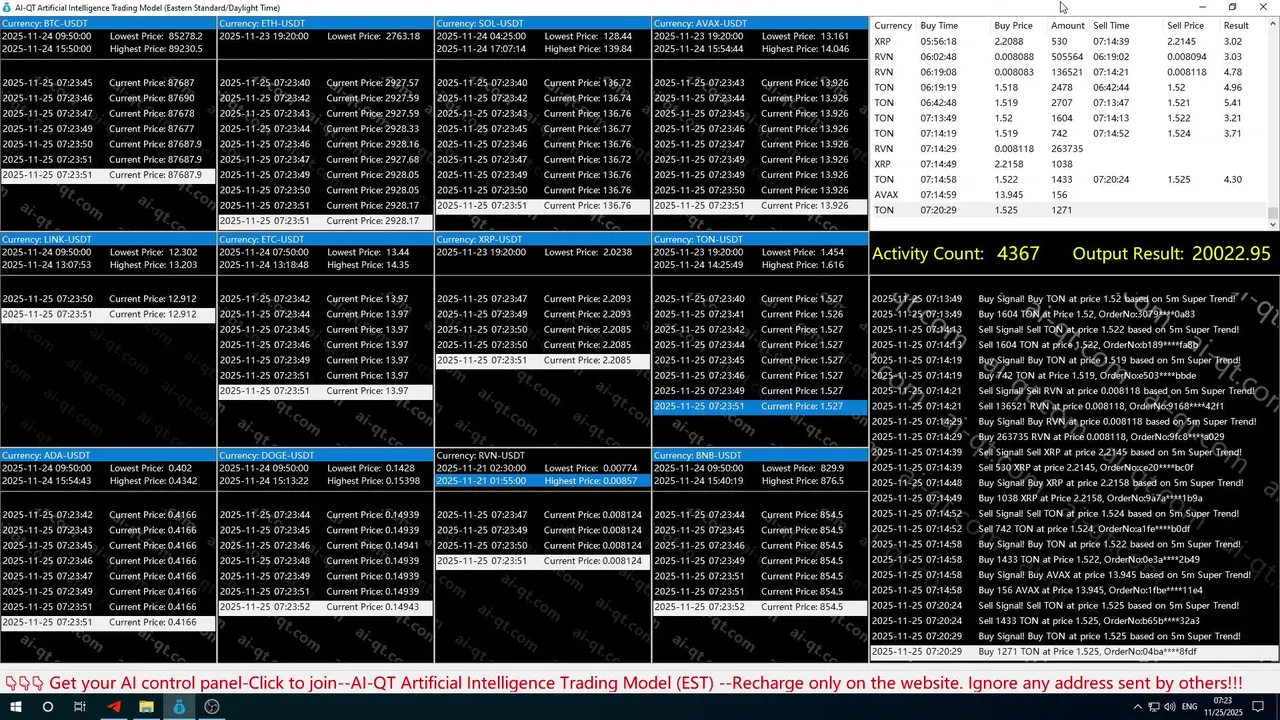Viewport: 1280px width, 720px height.
Task: Select LINK Lowest Price 12.302 row
Action: [108, 252]
